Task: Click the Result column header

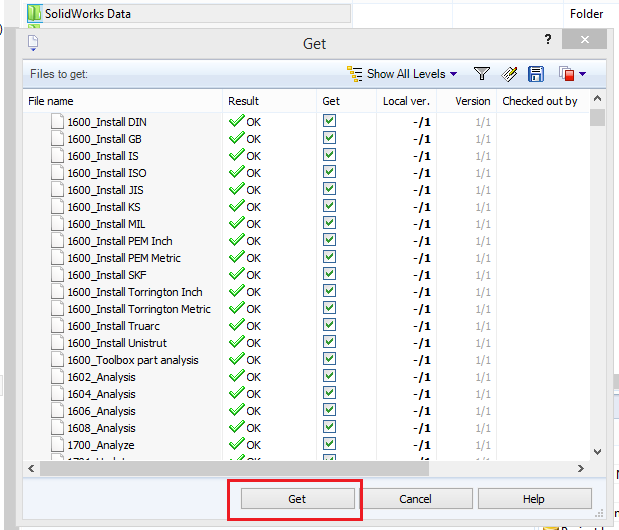Action: click(244, 101)
